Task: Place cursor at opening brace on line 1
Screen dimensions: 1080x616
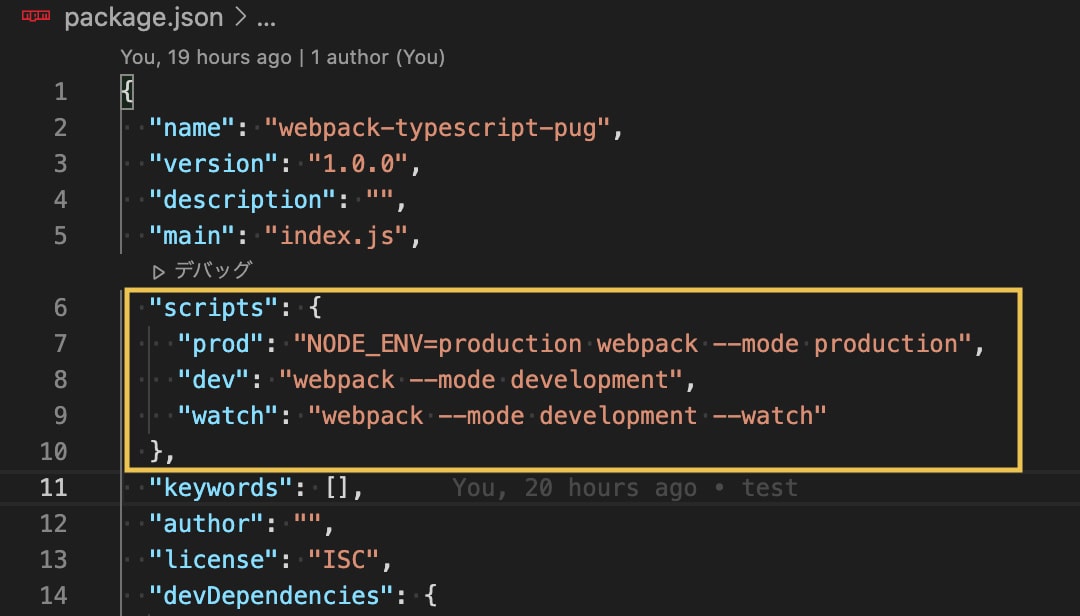Action: (127, 92)
